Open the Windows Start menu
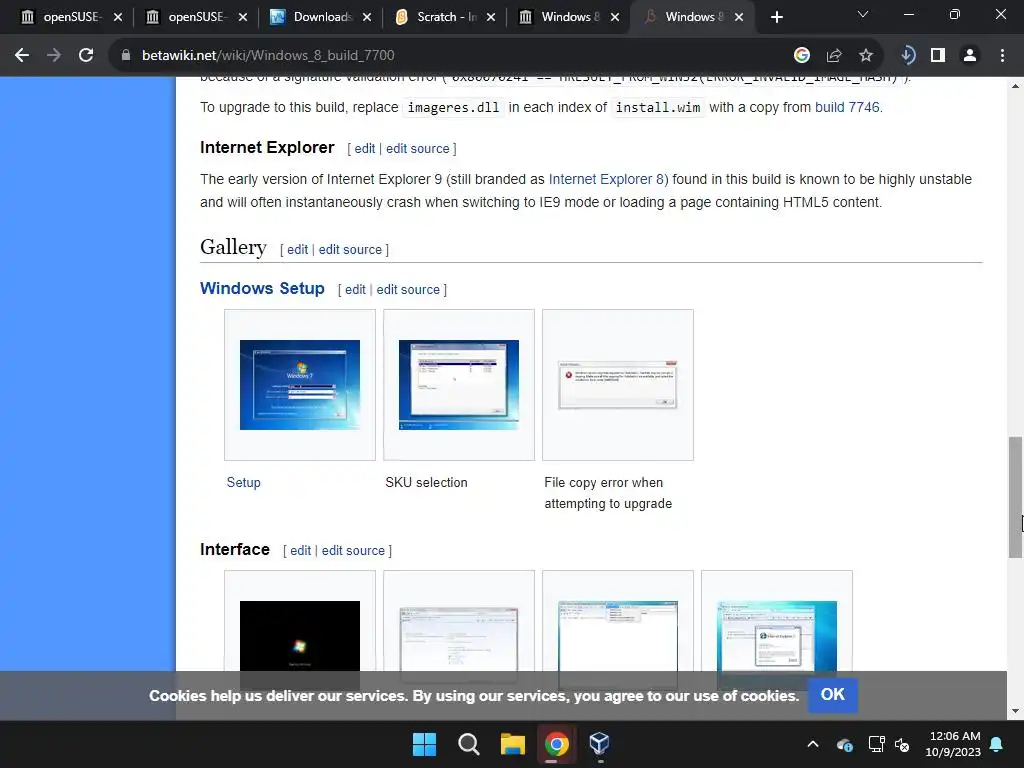Image resolution: width=1024 pixels, height=768 pixels. (424, 744)
